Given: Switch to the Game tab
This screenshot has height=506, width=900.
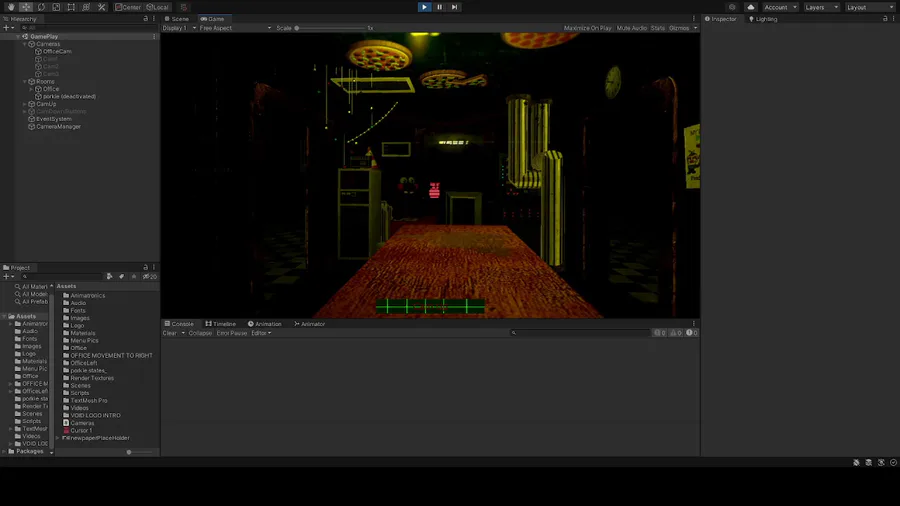Looking at the screenshot, I should tap(212, 18).
